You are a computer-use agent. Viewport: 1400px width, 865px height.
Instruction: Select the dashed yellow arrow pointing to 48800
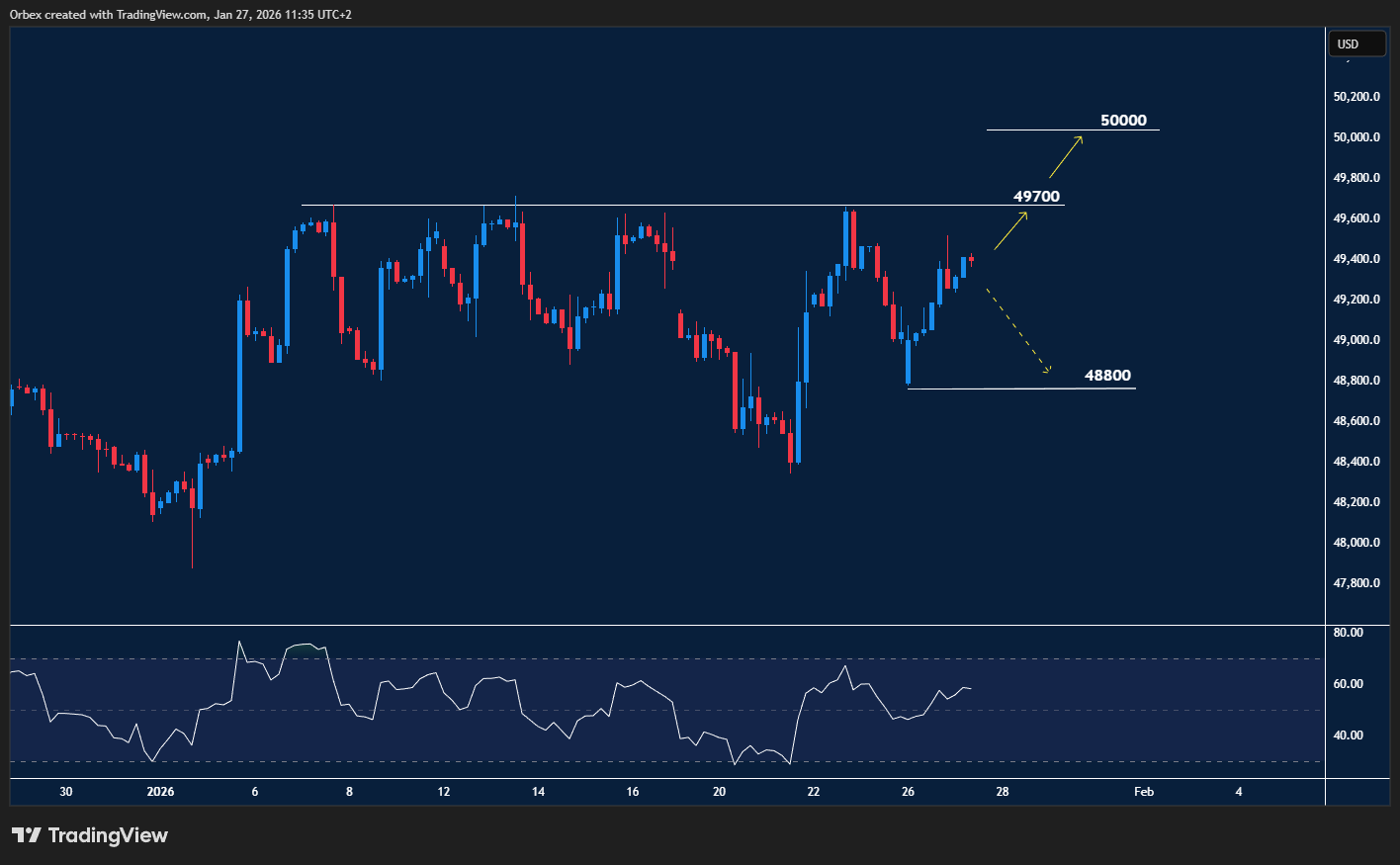coord(1018,332)
